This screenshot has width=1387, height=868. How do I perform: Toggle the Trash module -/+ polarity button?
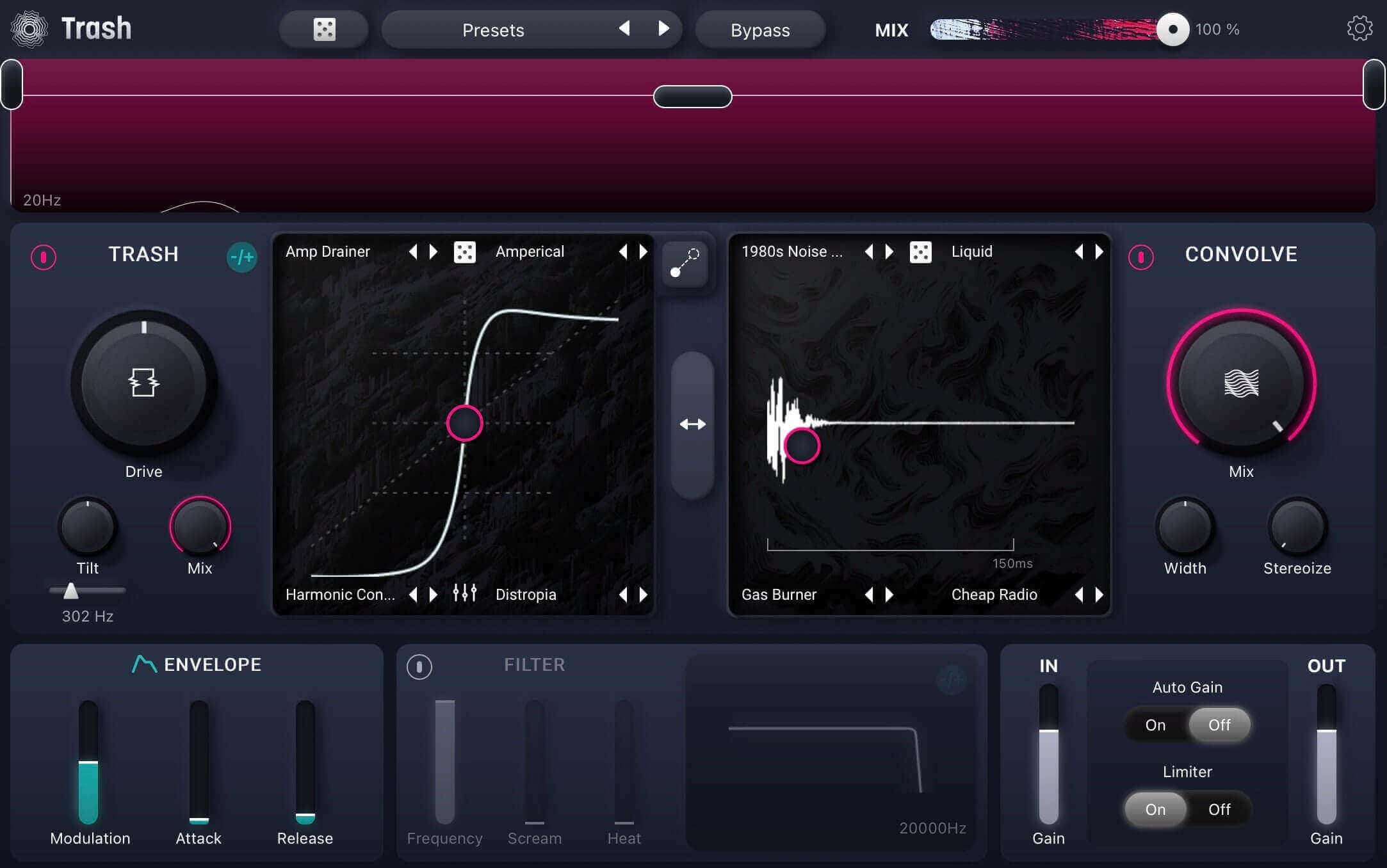(x=241, y=257)
